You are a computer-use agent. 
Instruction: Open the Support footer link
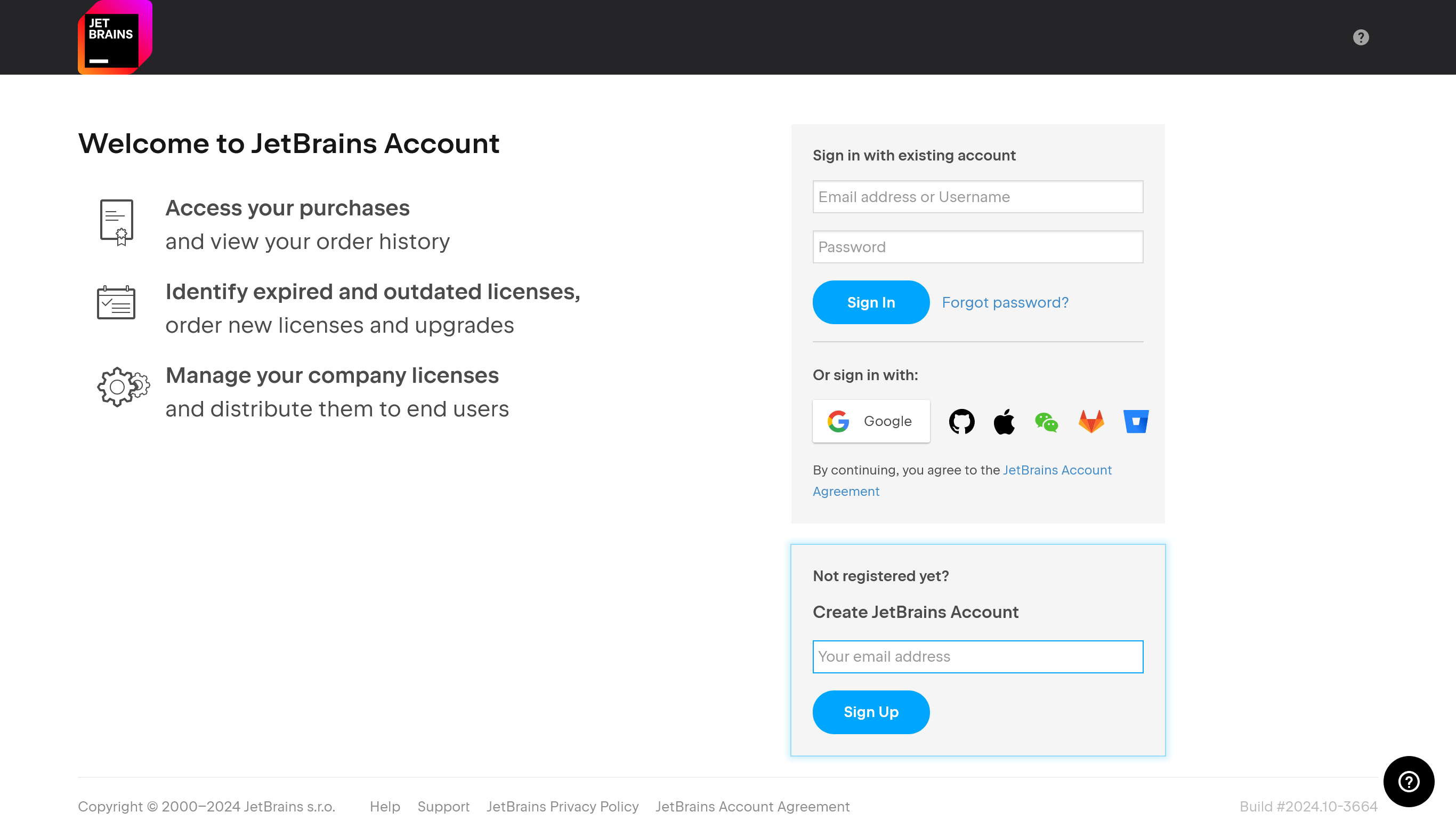pos(444,807)
